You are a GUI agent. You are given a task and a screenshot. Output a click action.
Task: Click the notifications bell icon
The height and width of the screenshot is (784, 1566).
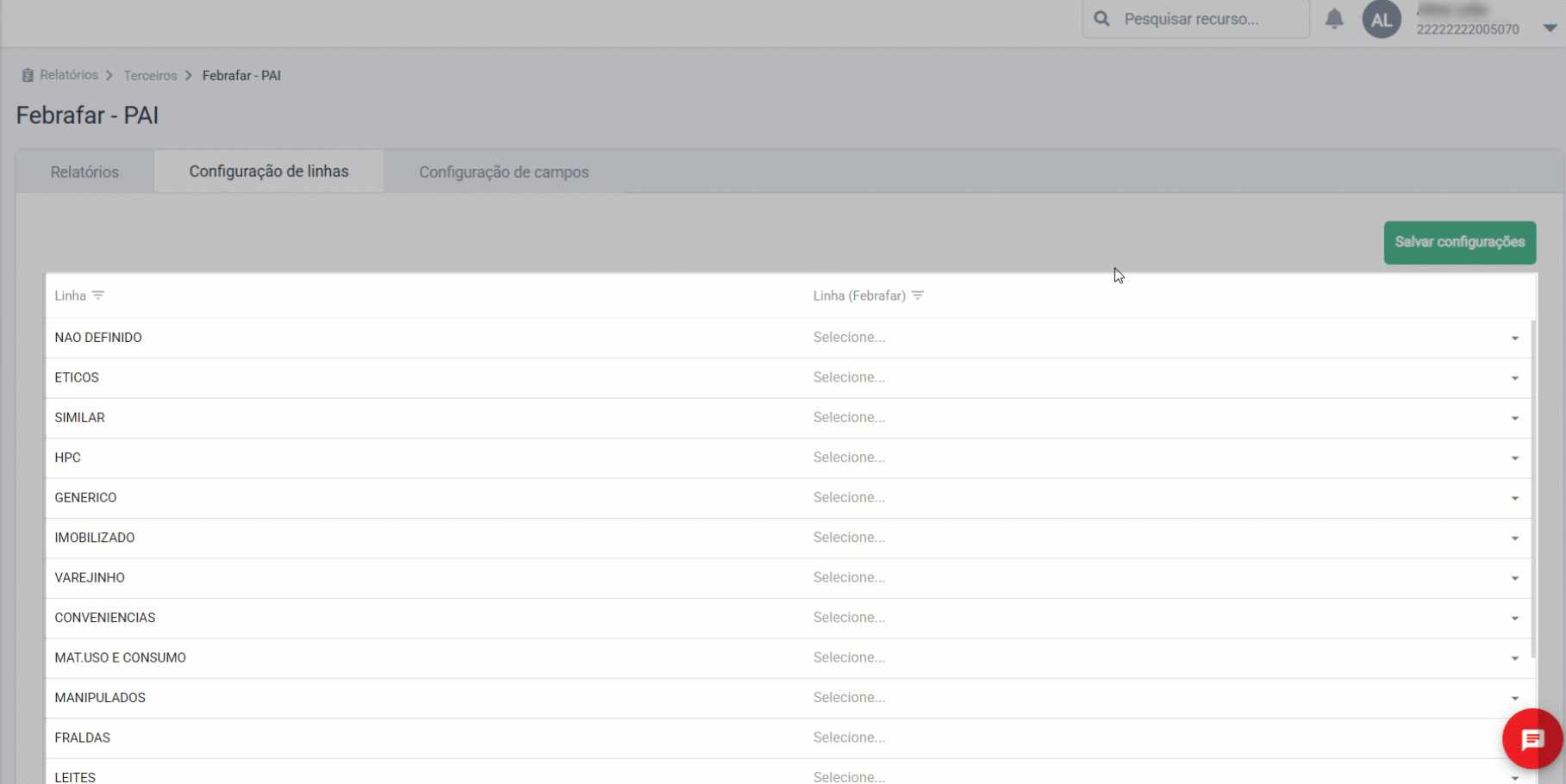[x=1334, y=18]
